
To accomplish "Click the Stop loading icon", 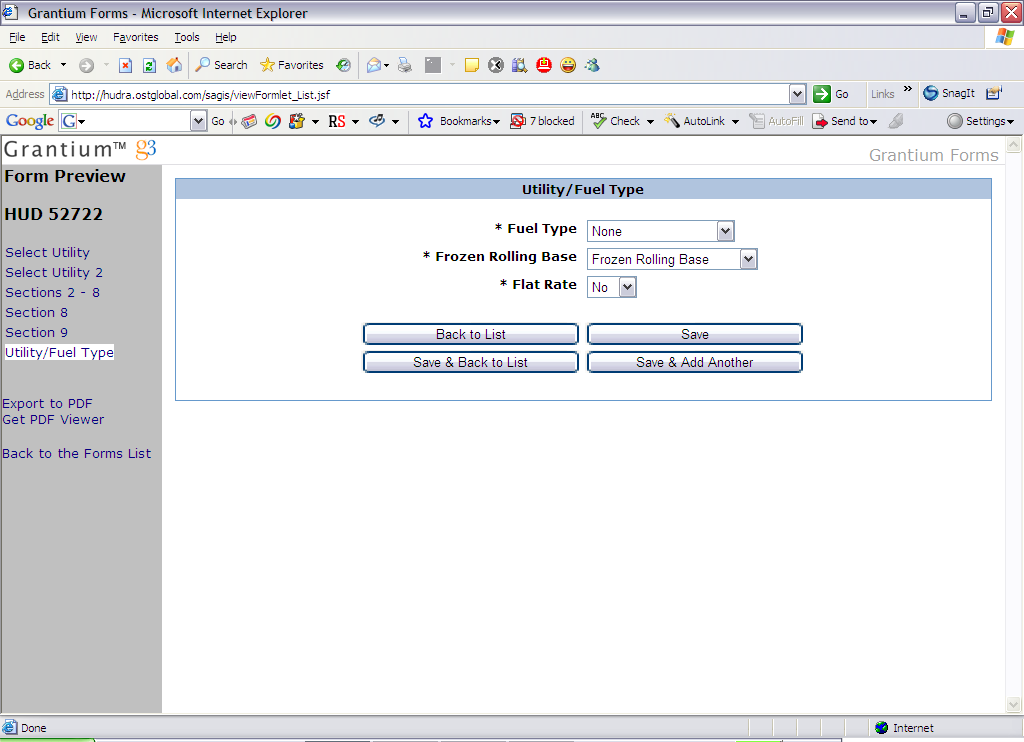I will pos(125,65).
